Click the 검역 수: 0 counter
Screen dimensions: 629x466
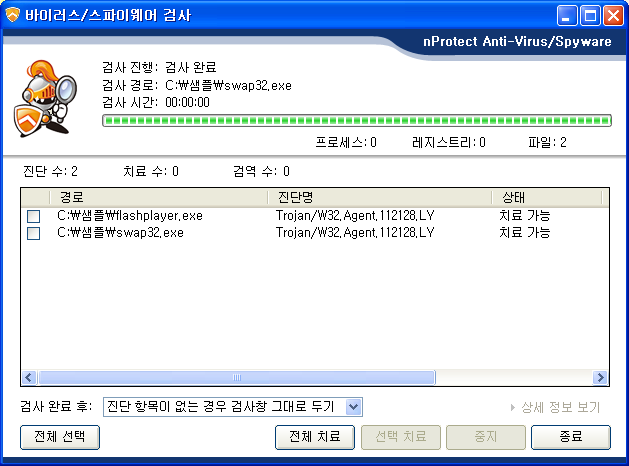(x=262, y=172)
